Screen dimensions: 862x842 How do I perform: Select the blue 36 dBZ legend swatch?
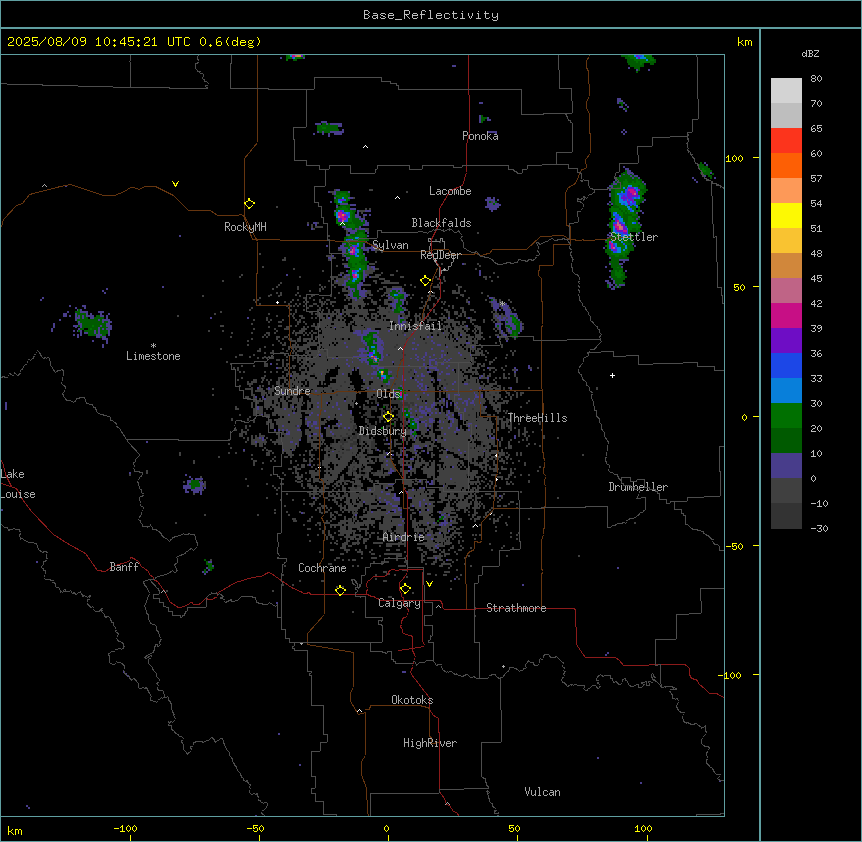pyautogui.click(x=786, y=365)
